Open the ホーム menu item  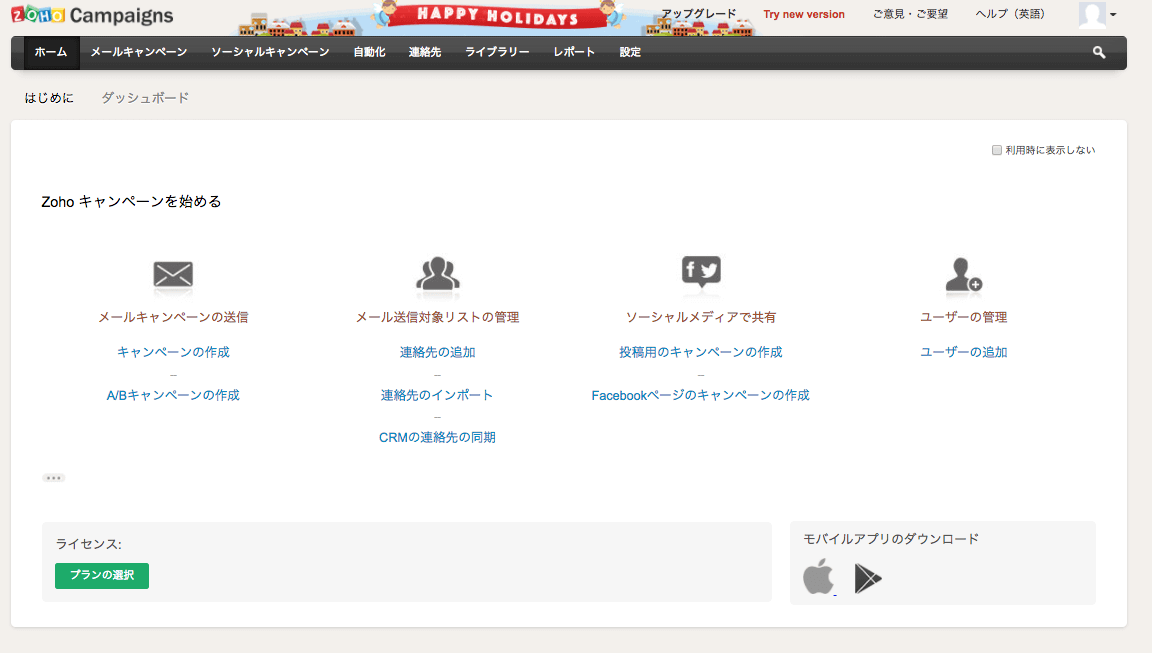pyautogui.click(x=51, y=52)
